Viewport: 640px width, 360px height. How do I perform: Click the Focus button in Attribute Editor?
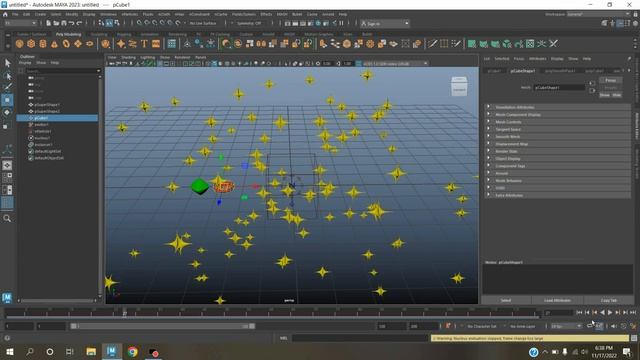coord(611,80)
